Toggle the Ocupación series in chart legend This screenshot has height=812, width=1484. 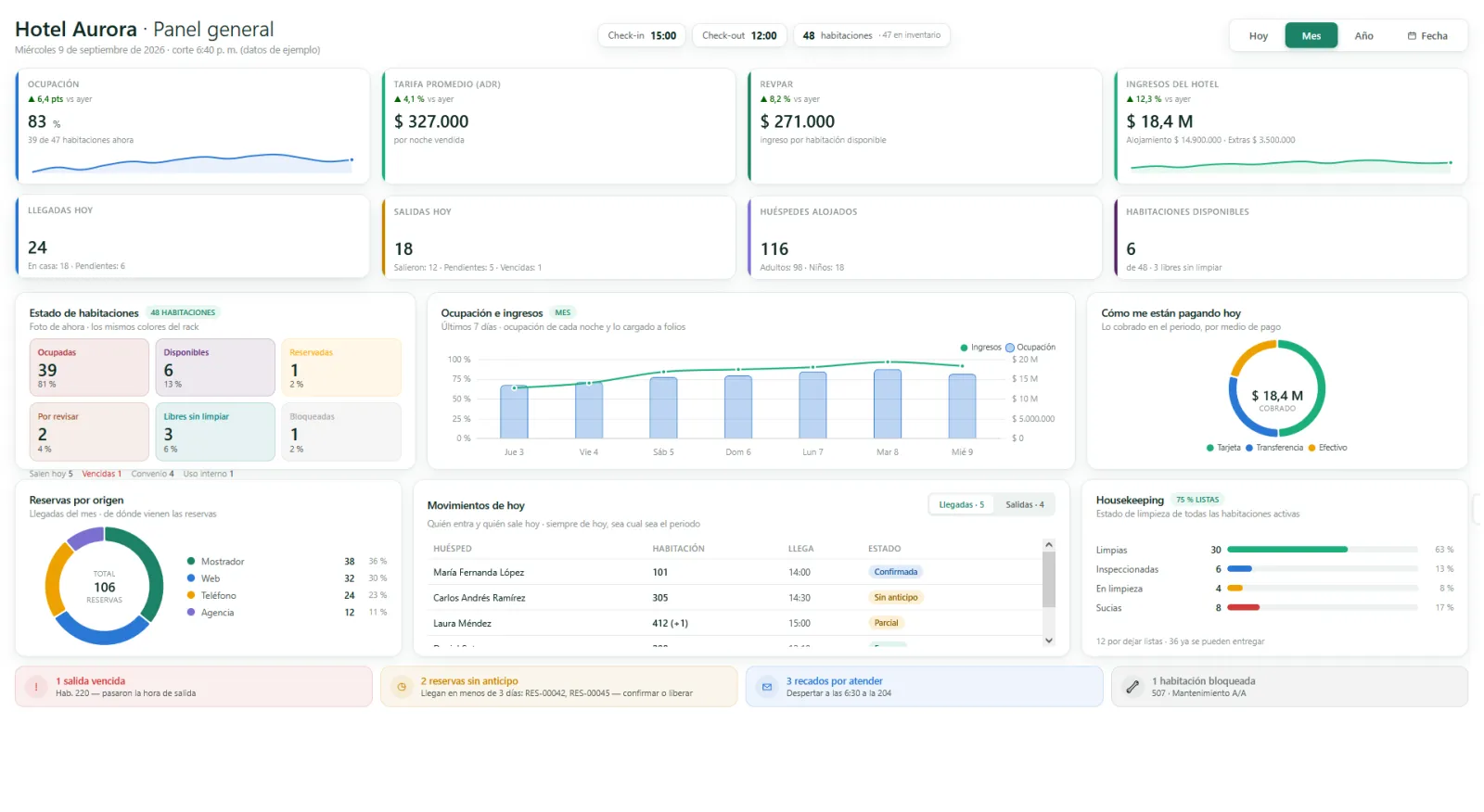[x=1030, y=348]
